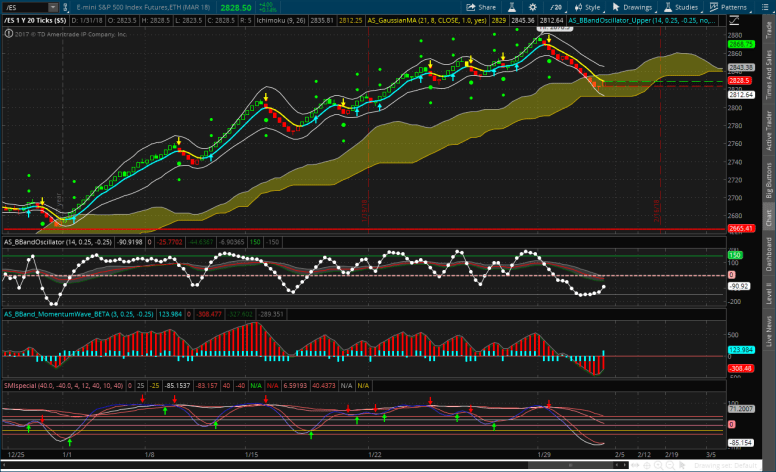Open the Dashboard sidebar tab

768,252
